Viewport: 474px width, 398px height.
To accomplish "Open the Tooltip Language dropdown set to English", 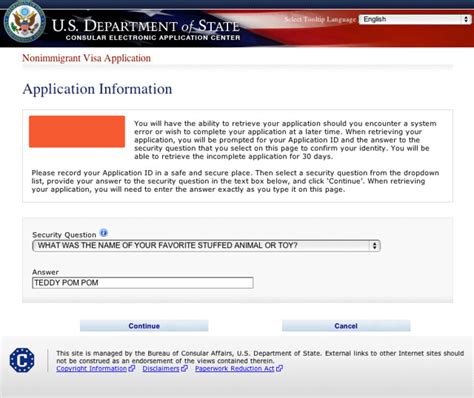I will pyautogui.click(x=415, y=19).
